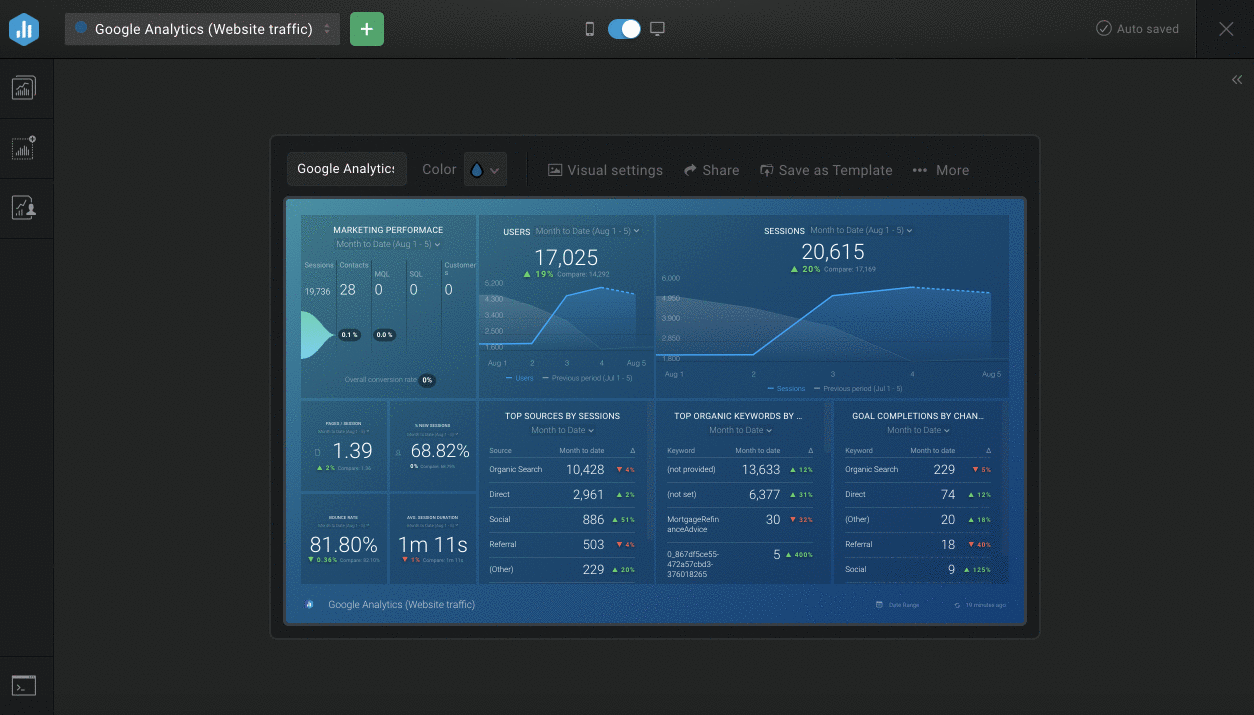Click the Share button
Viewport: 1254px width, 715px height.
click(711, 170)
